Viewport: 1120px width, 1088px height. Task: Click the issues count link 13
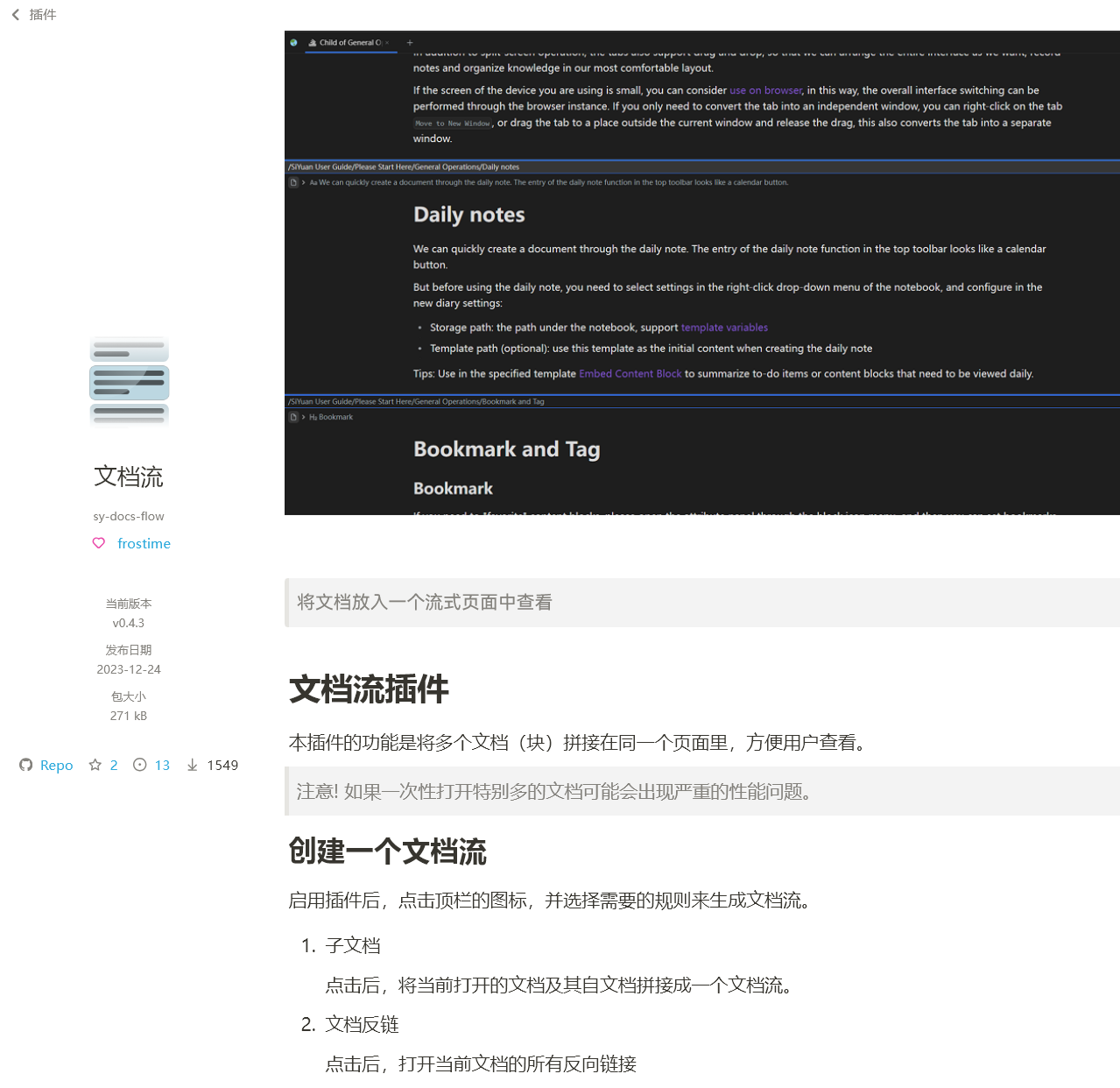pyautogui.click(x=162, y=765)
